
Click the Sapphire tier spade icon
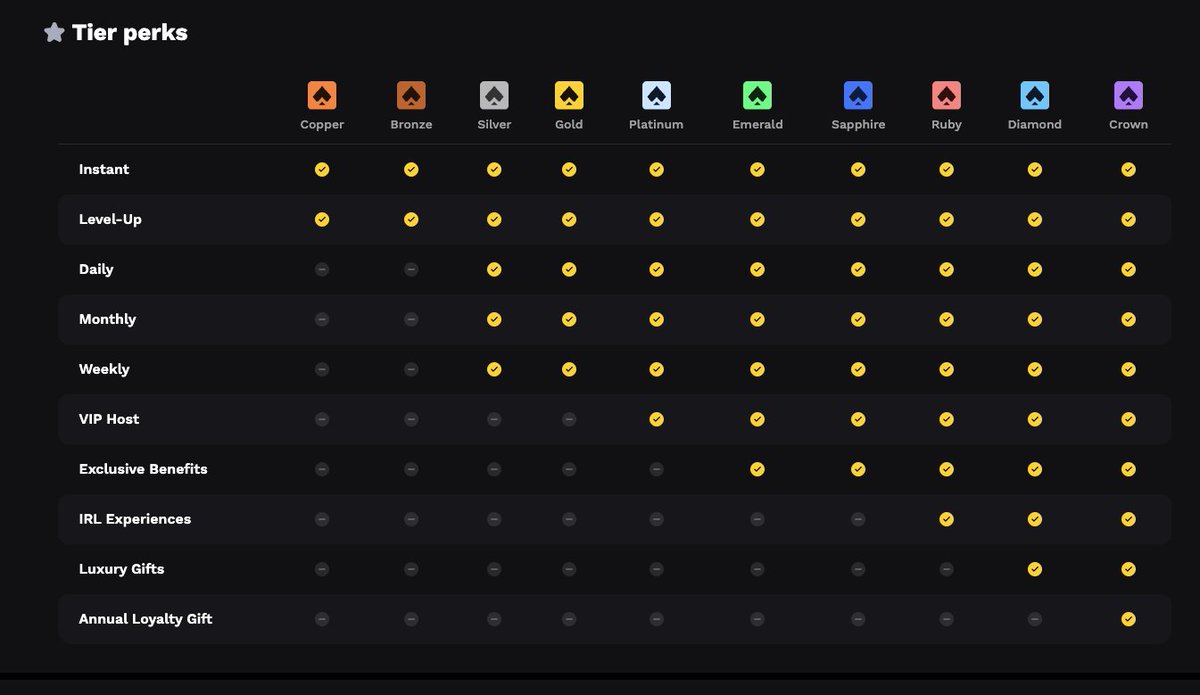[x=858, y=96]
